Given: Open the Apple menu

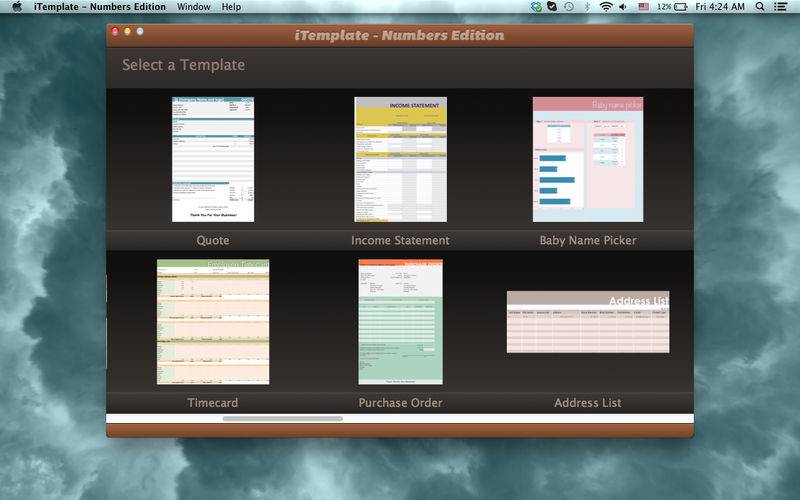Looking at the screenshot, I should click(16, 7).
